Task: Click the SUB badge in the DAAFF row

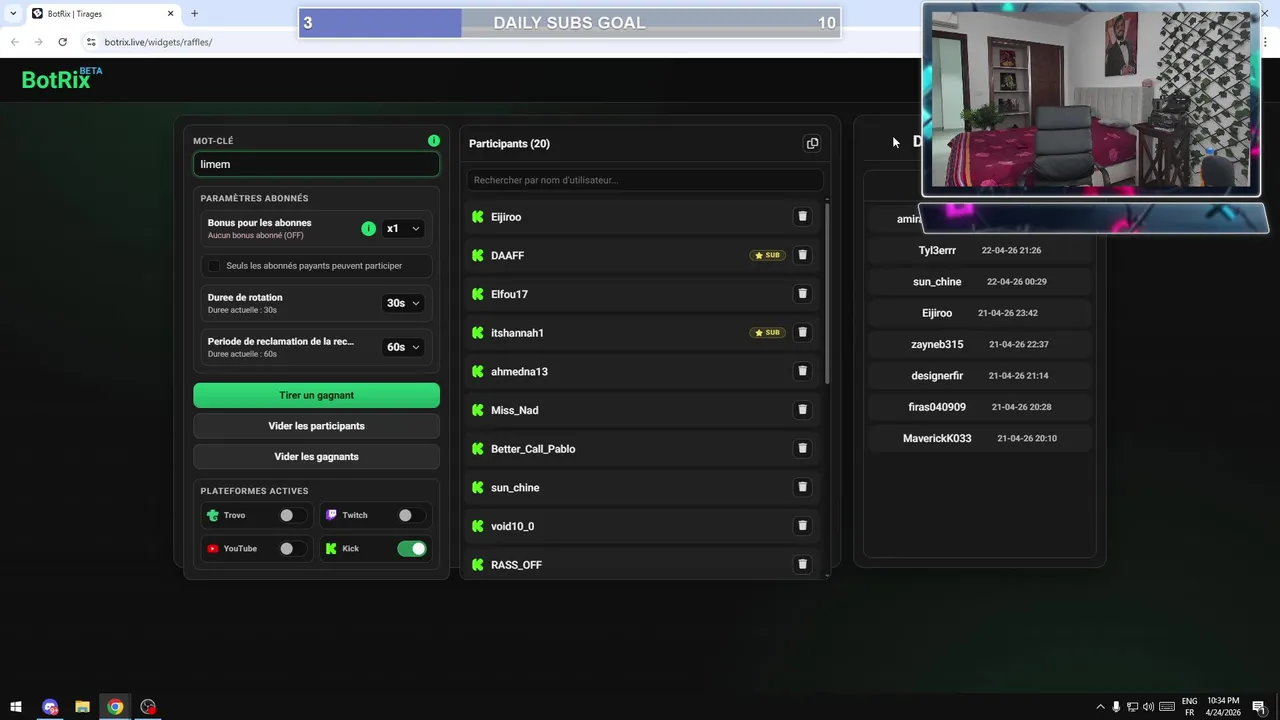Action: tap(767, 255)
